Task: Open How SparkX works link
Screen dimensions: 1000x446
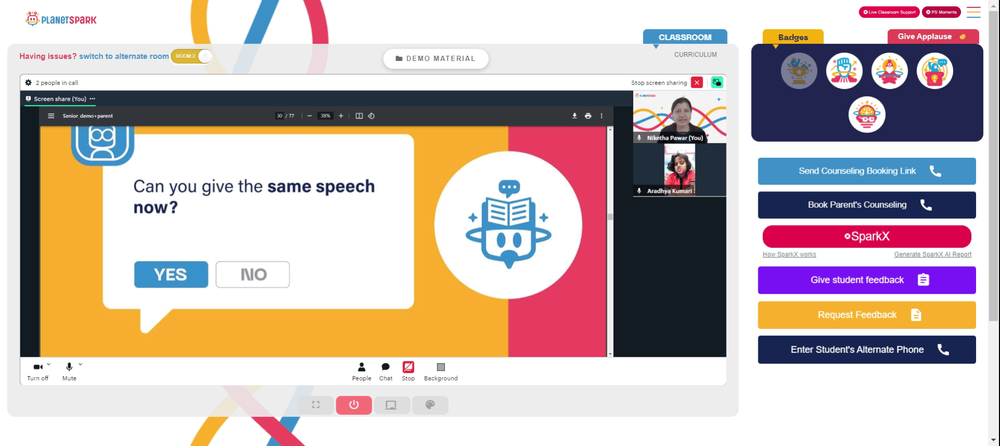Action: click(x=789, y=255)
